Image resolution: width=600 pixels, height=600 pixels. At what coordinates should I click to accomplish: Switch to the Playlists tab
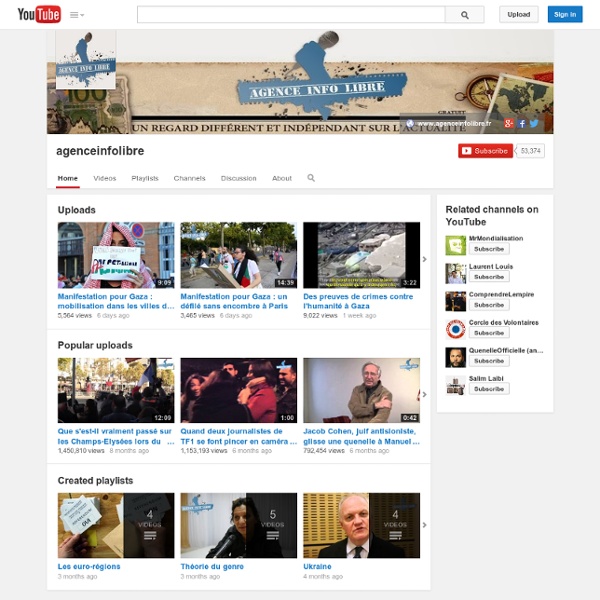point(145,178)
